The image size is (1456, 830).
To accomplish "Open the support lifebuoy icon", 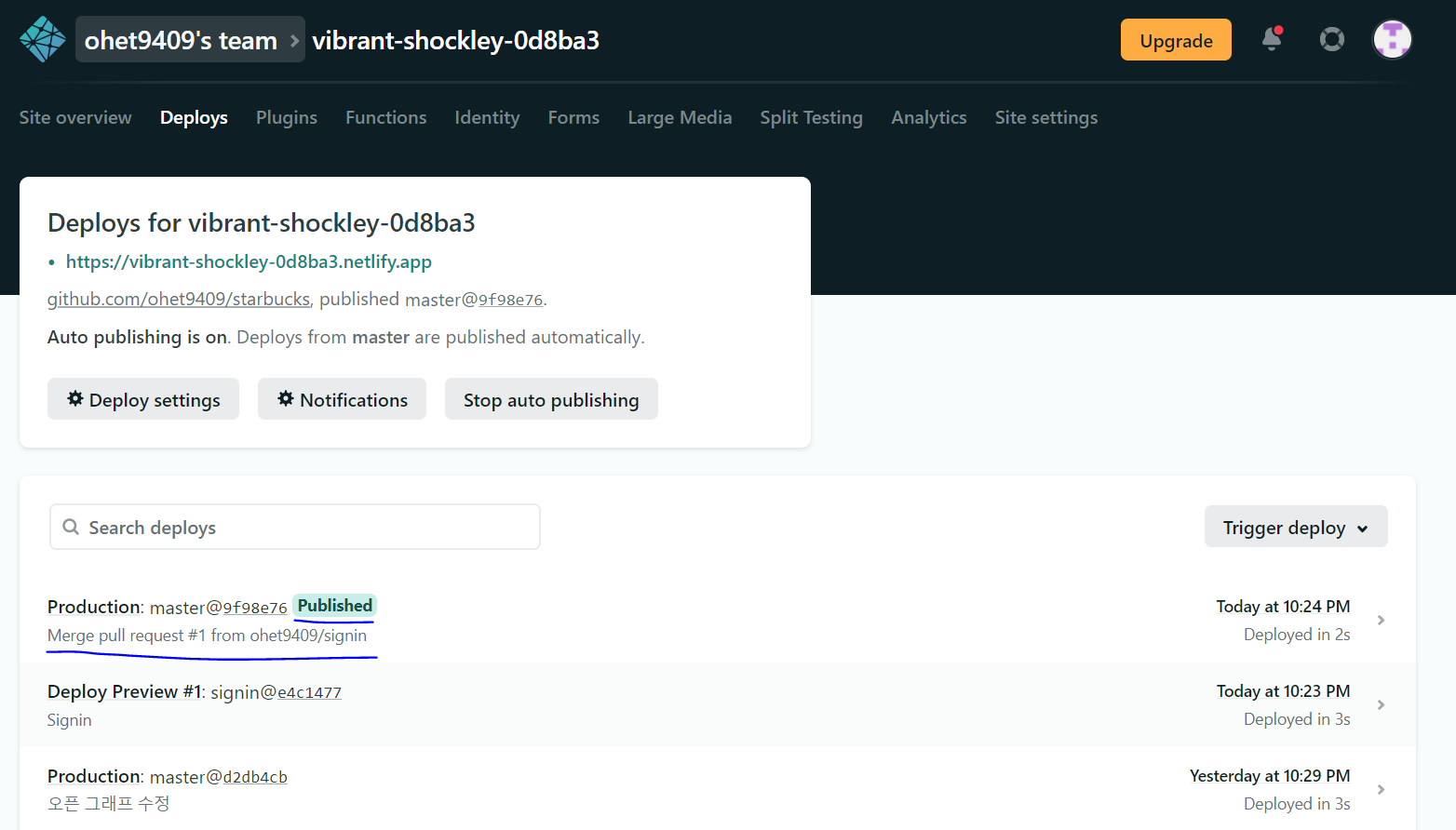I will click(x=1332, y=39).
